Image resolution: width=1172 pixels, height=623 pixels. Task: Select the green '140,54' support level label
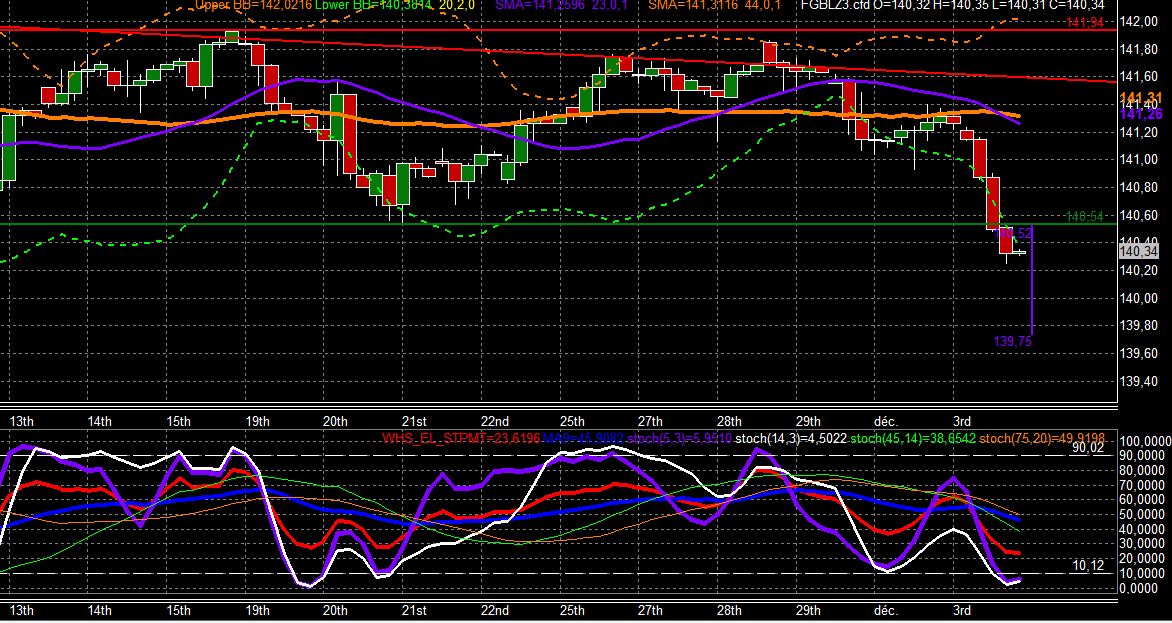(1085, 217)
